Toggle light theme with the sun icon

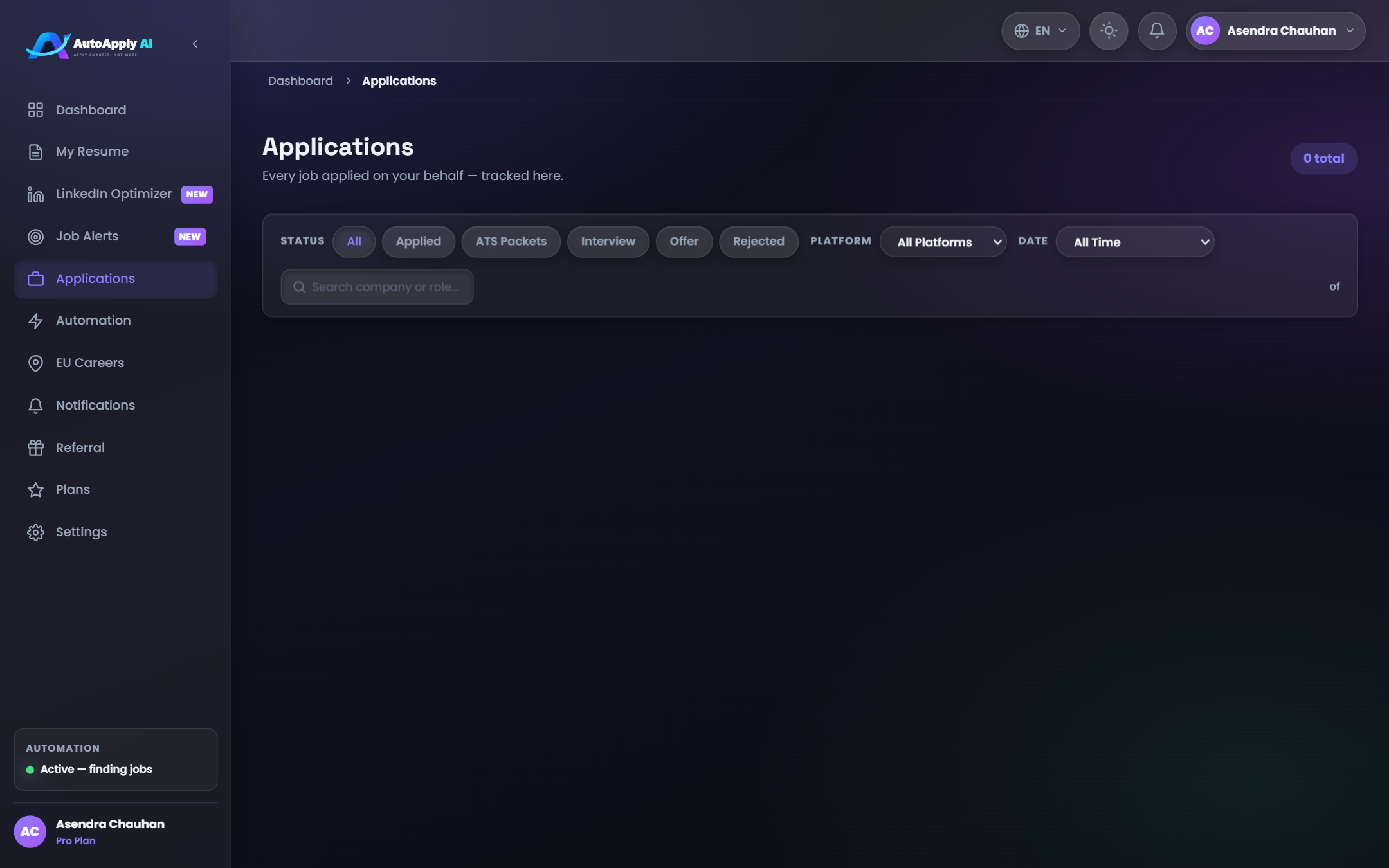1109,31
